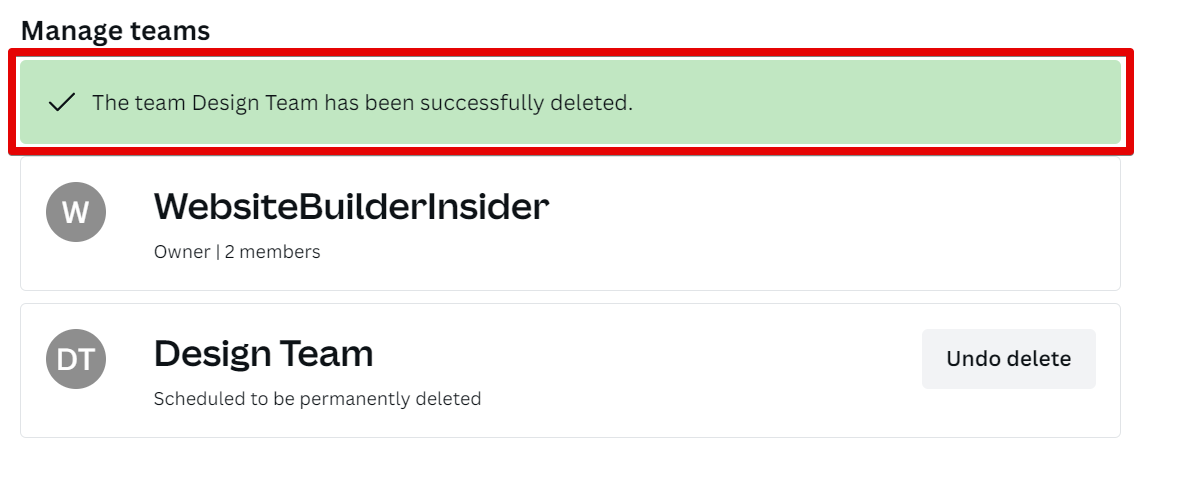Click empty space left of Undo delete
Viewport: 1203px width, 500px height.
point(700,360)
